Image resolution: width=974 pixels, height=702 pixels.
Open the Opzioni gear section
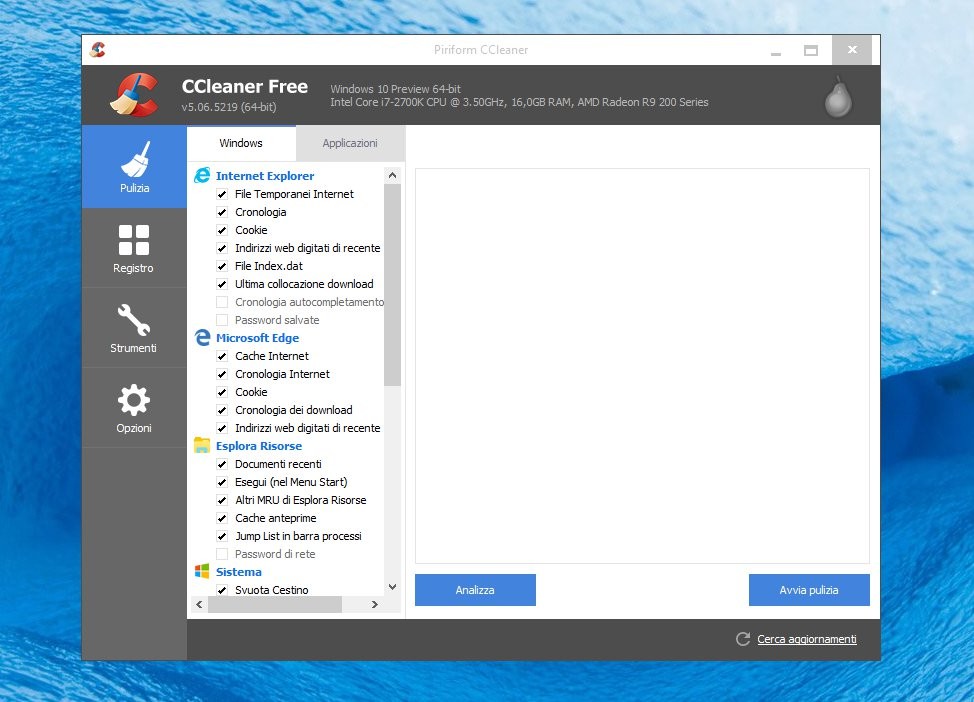pos(134,408)
